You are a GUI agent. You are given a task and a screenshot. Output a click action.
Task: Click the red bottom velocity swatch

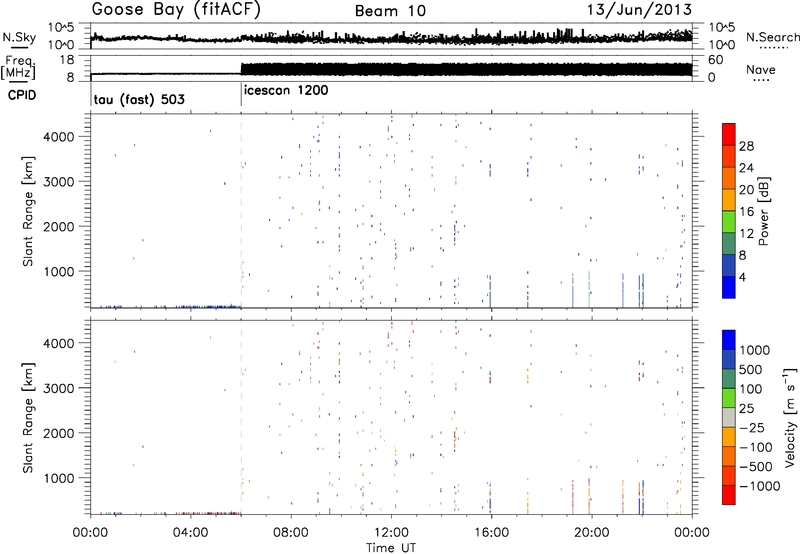pos(729,495)
